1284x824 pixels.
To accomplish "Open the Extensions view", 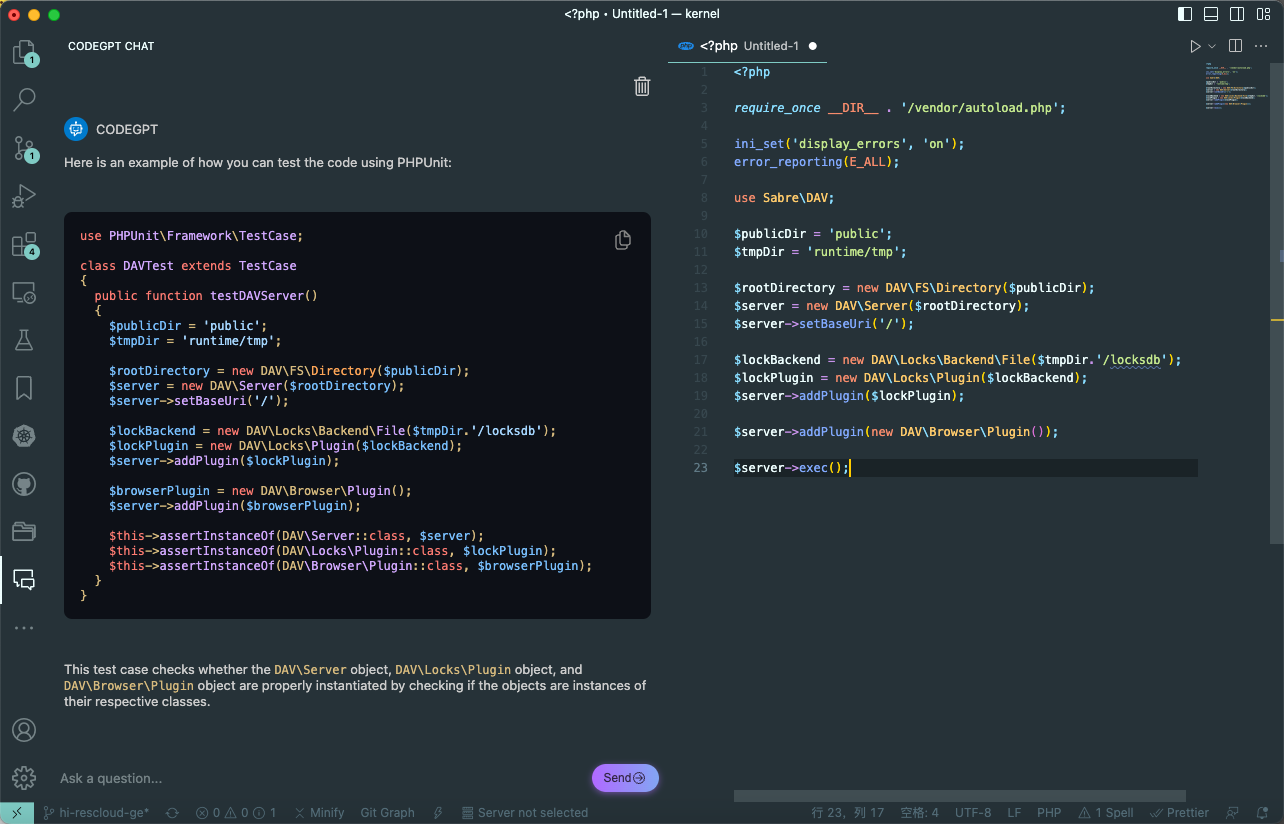I will click(x=24, y=245).
